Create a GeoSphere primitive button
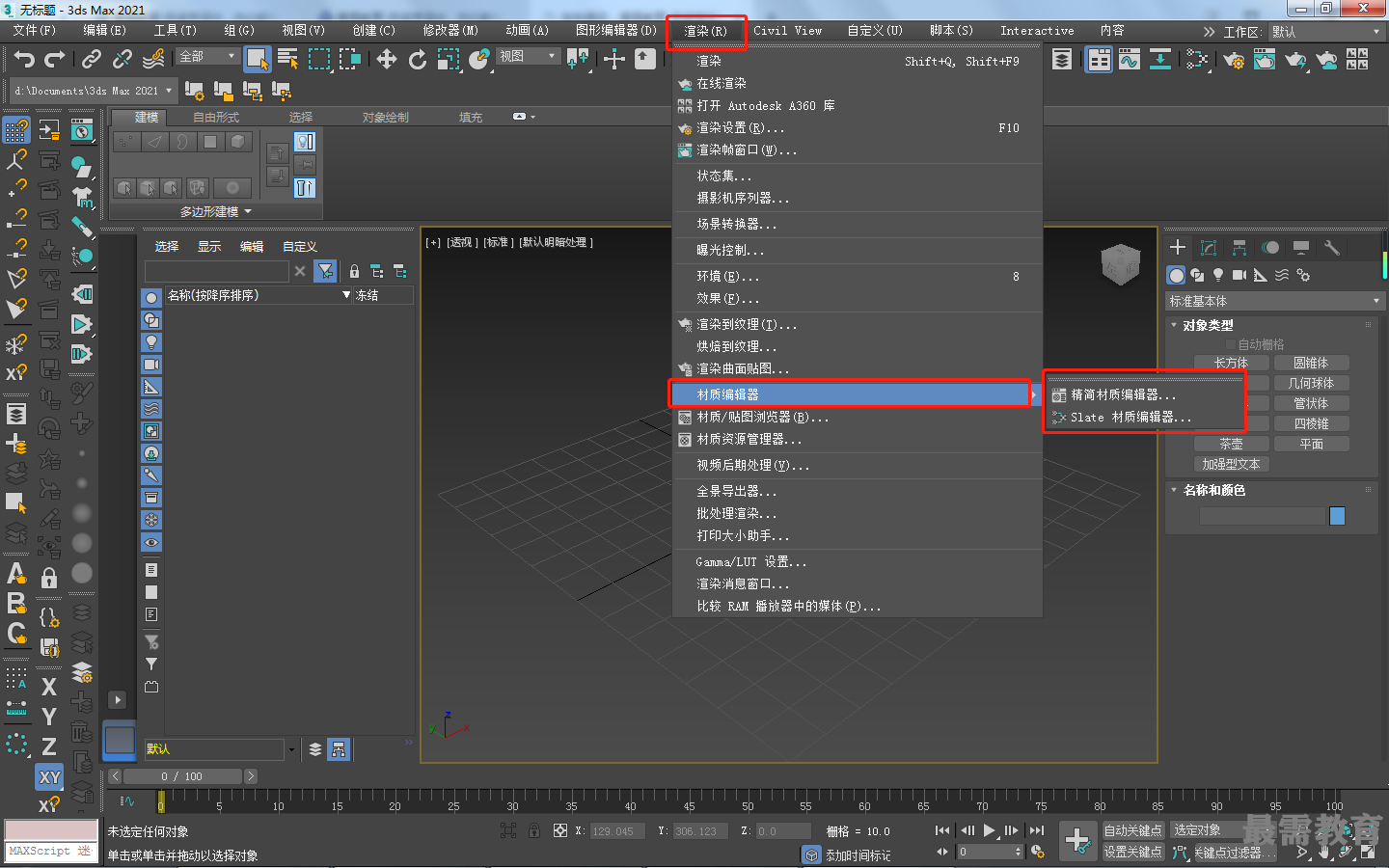The image size is (1389, 868). (x=1311, y=384)
